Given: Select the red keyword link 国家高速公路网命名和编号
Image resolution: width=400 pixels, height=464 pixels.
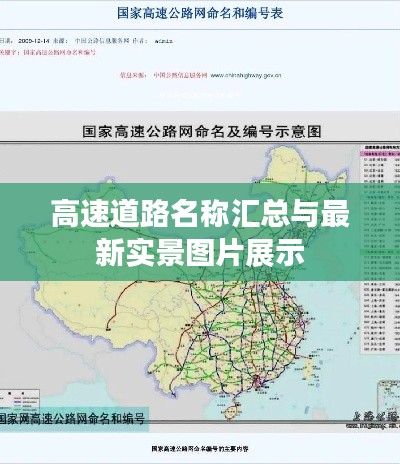Looking at the screenshot, I should [x=59, y=52].
